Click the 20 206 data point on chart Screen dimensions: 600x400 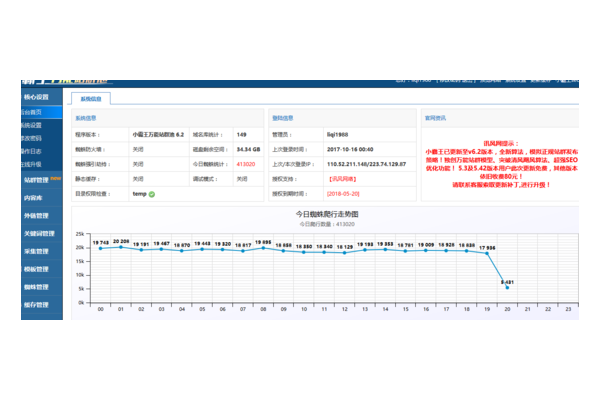(x=121, y=247)
